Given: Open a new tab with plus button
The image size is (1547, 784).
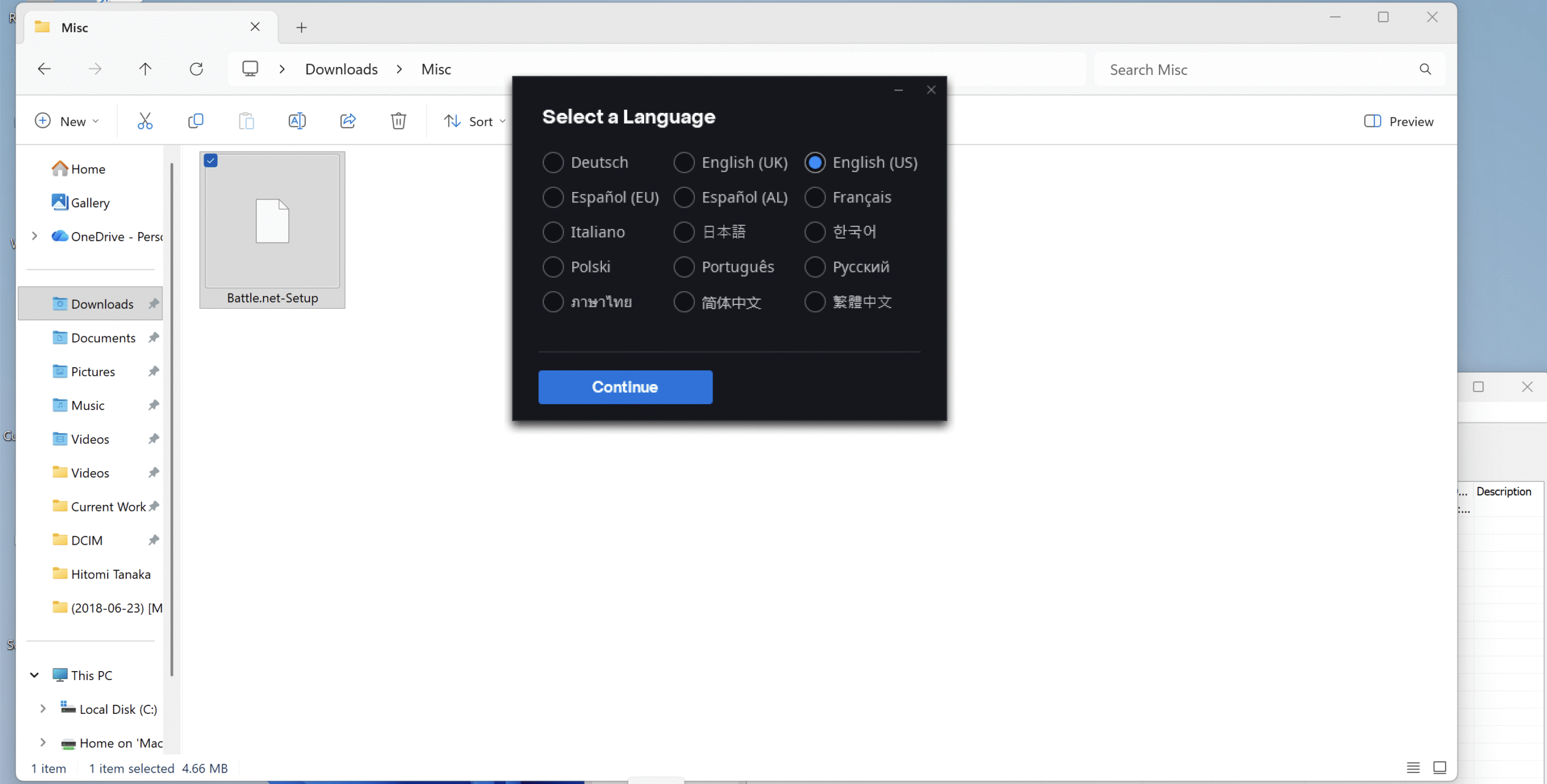Looking at the screenshot, I should (x=302, y=28).
